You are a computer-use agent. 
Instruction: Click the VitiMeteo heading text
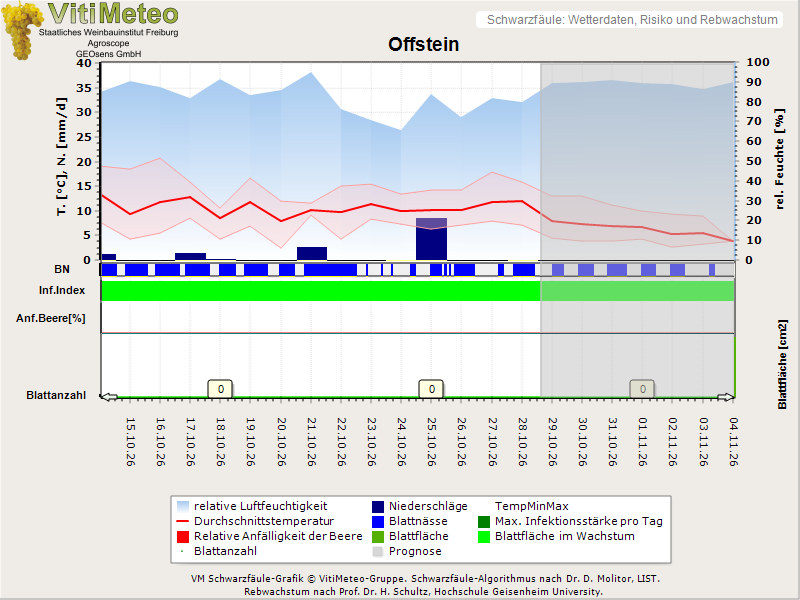tap(113, 13)
